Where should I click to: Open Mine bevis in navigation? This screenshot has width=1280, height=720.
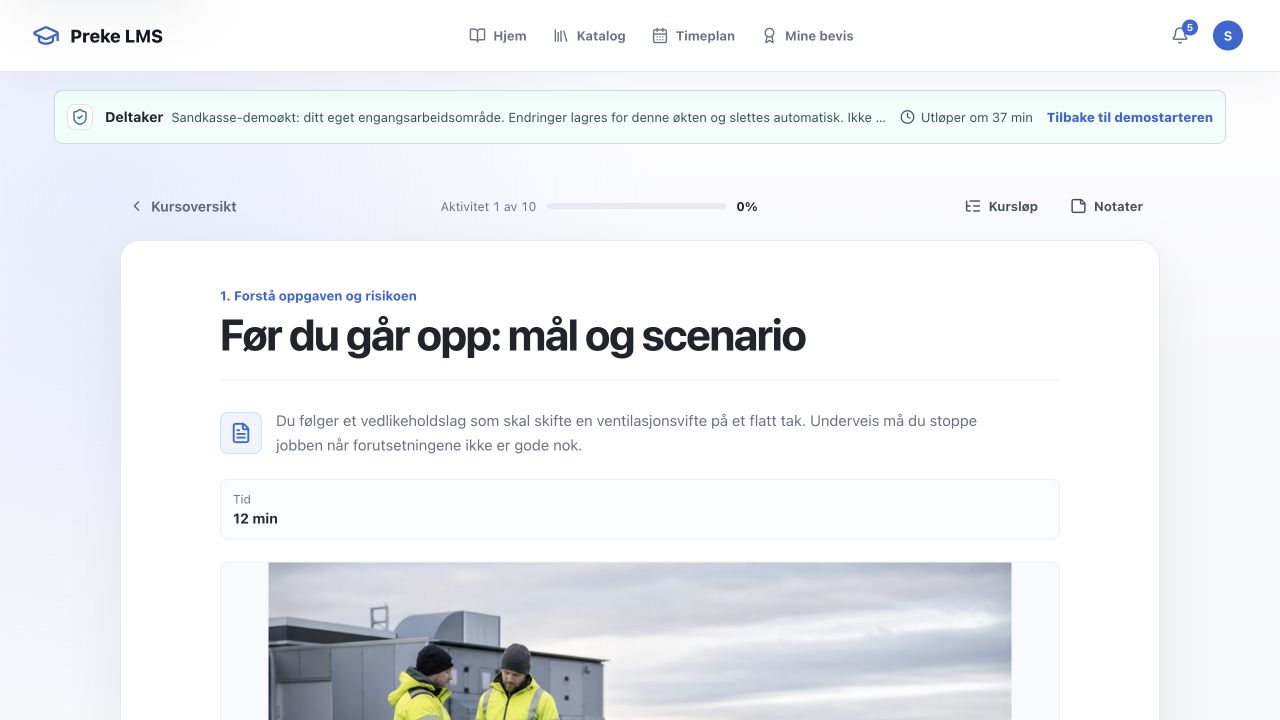pyautogui.click(x=807, y=36)
